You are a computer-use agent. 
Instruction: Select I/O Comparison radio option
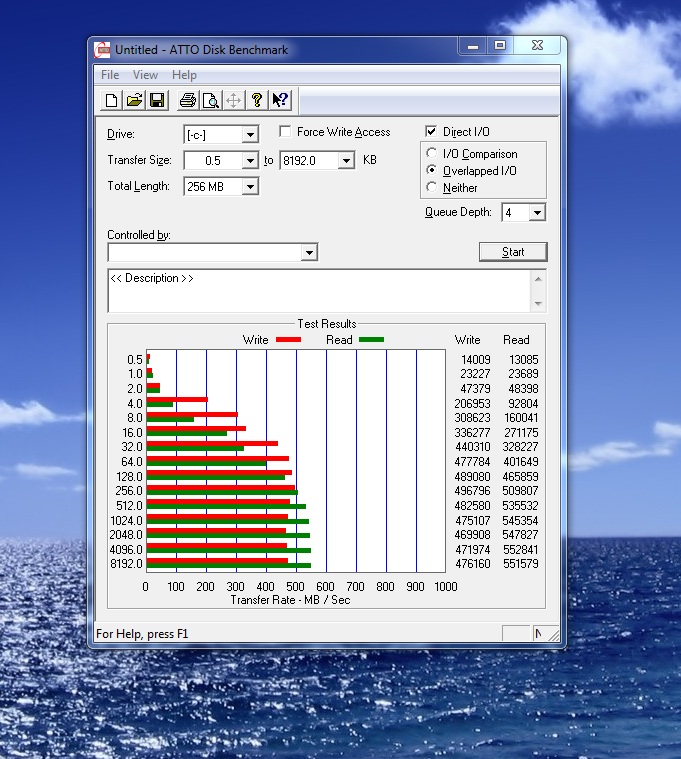coord(432,153)
